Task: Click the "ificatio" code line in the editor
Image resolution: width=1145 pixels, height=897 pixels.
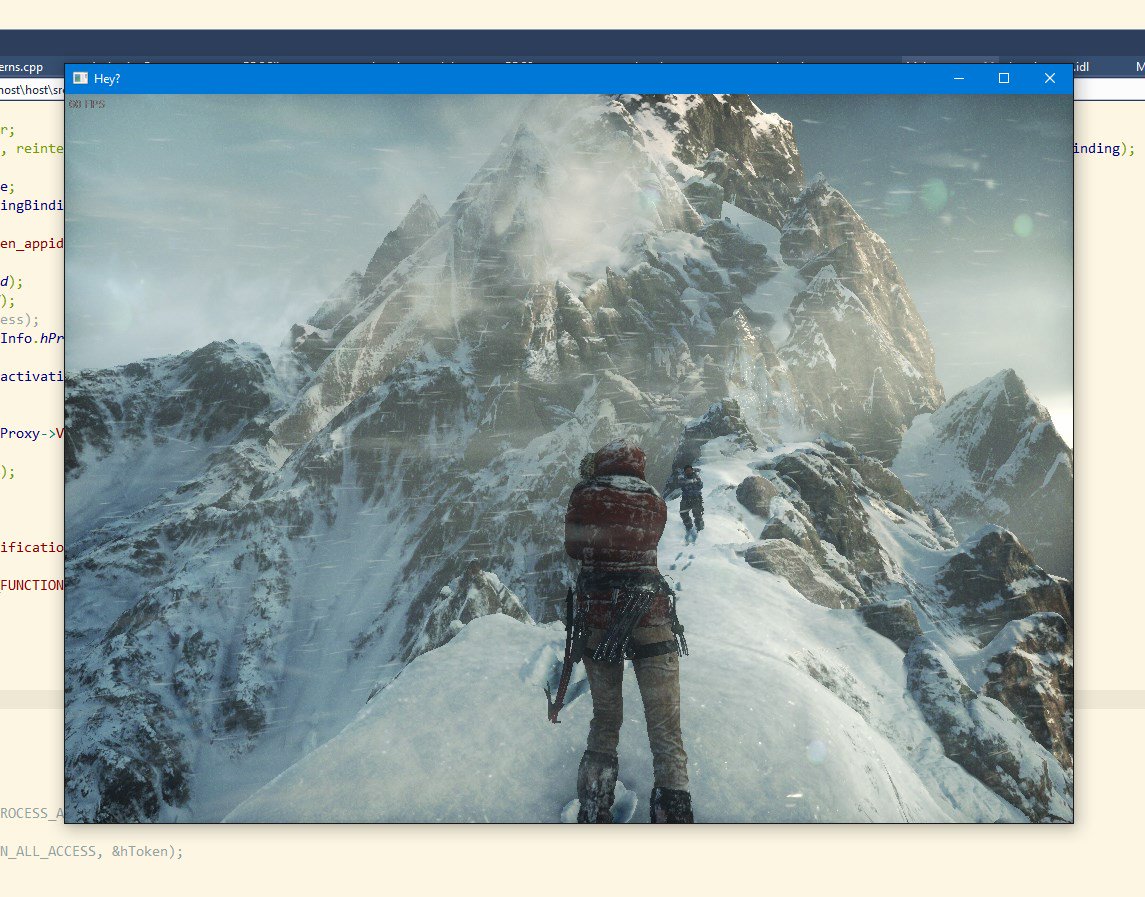Action: 32,547
